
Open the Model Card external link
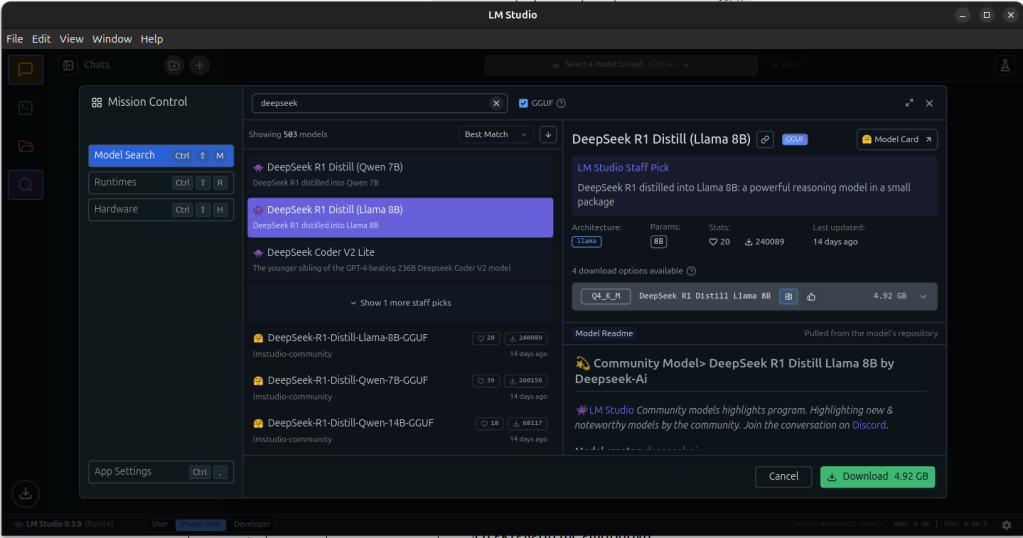[x=897, y=139]
